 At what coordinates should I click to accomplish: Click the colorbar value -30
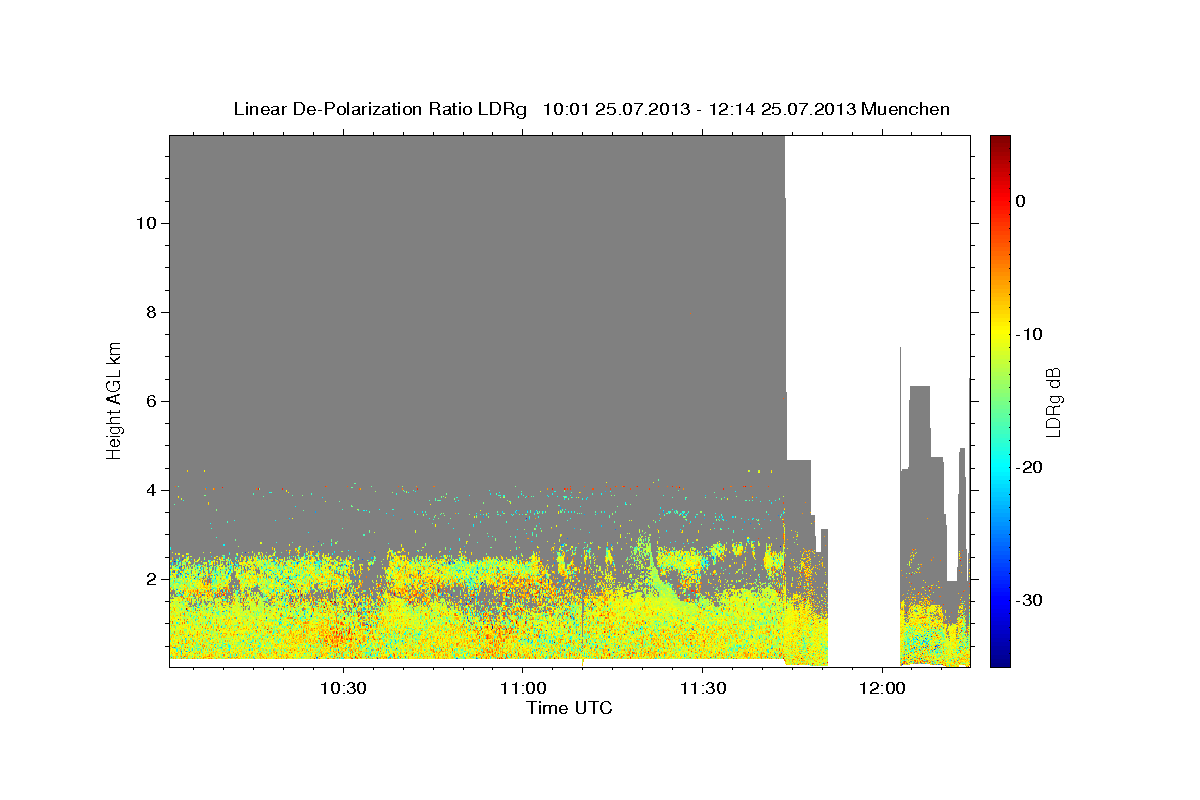point(1029,600)
